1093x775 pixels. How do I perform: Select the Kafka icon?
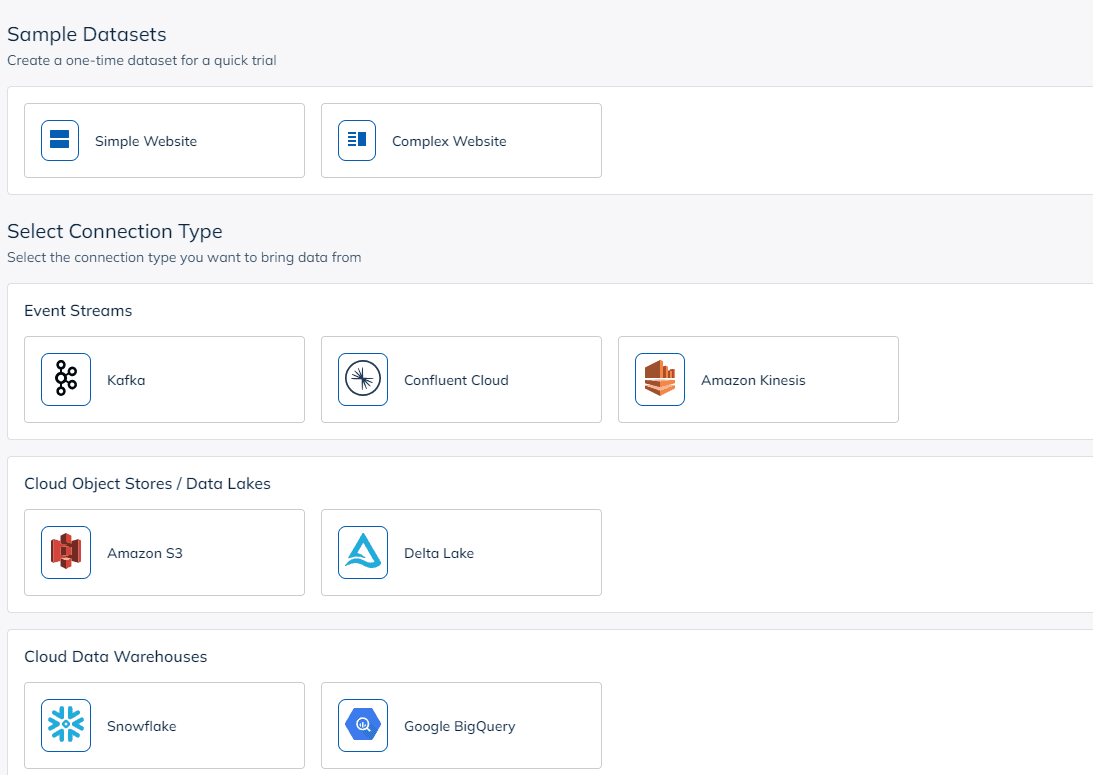(x=65, y=379)
